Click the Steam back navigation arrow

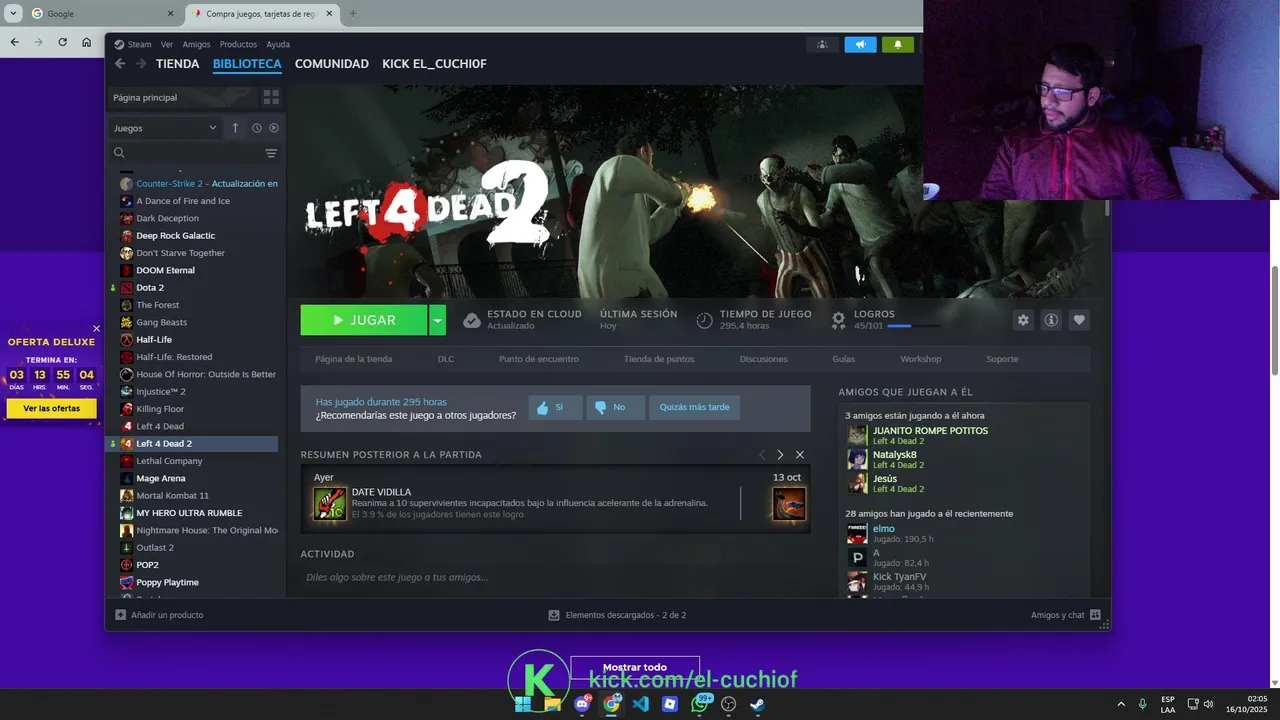(120, 64)
